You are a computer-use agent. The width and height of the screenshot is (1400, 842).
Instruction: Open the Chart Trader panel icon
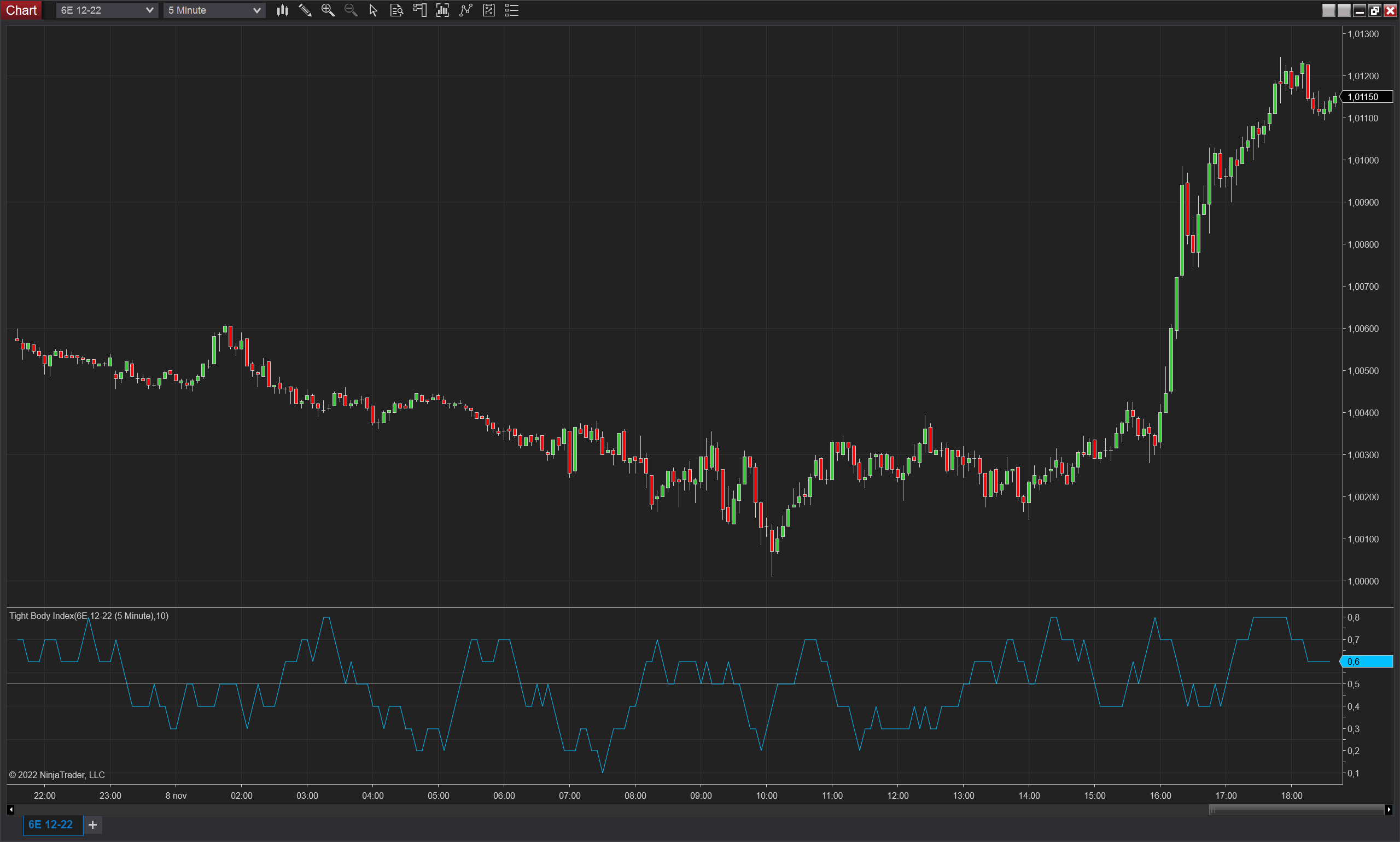click(x=420, y=10)
